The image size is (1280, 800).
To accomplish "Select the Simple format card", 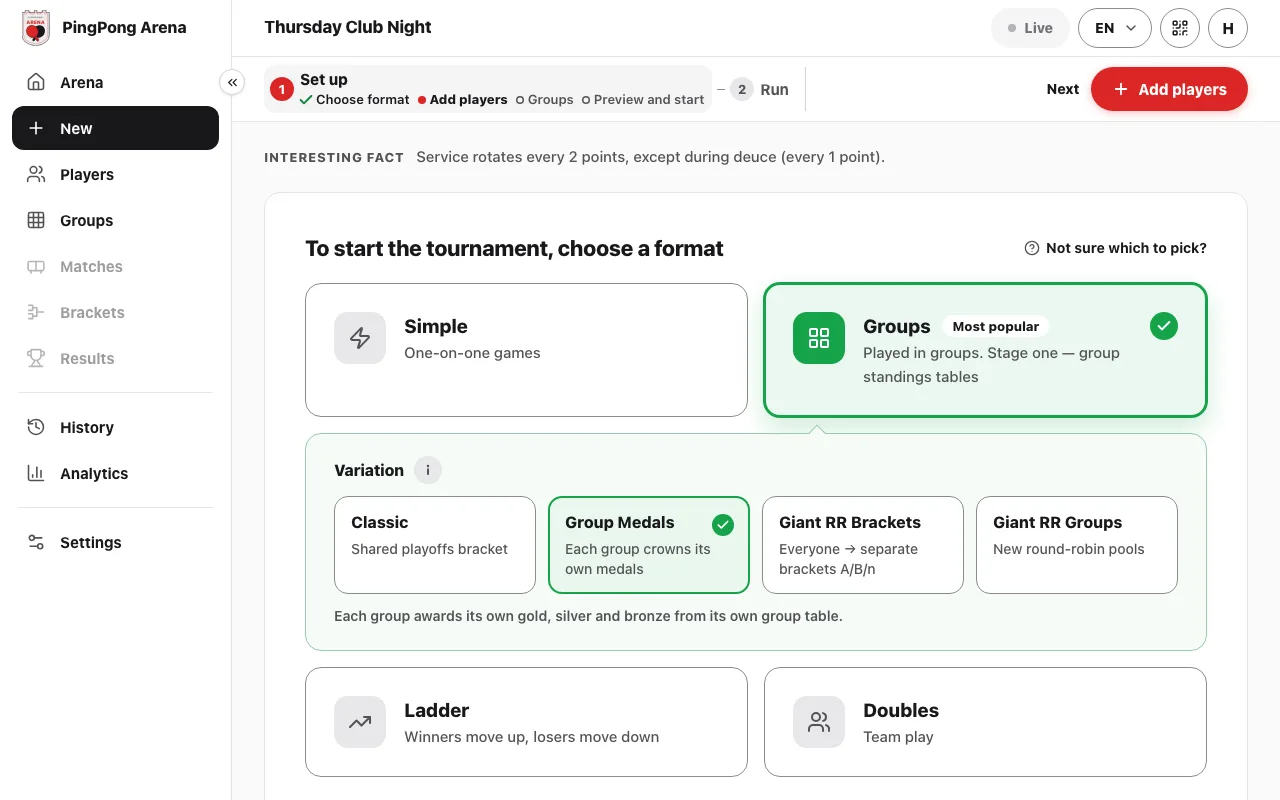I will point(526,350).
